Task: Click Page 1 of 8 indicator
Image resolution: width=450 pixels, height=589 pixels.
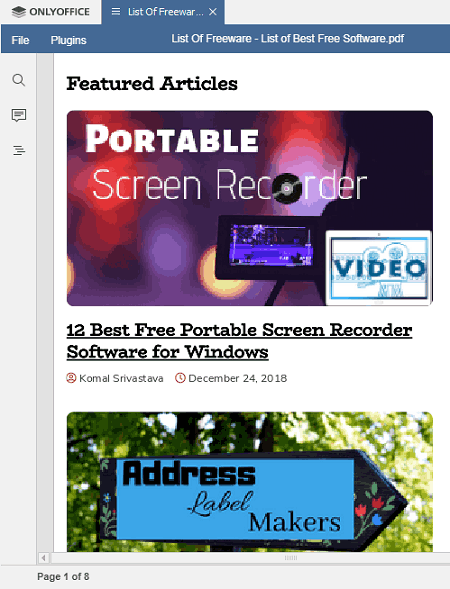Action: (x=63, y=577)
